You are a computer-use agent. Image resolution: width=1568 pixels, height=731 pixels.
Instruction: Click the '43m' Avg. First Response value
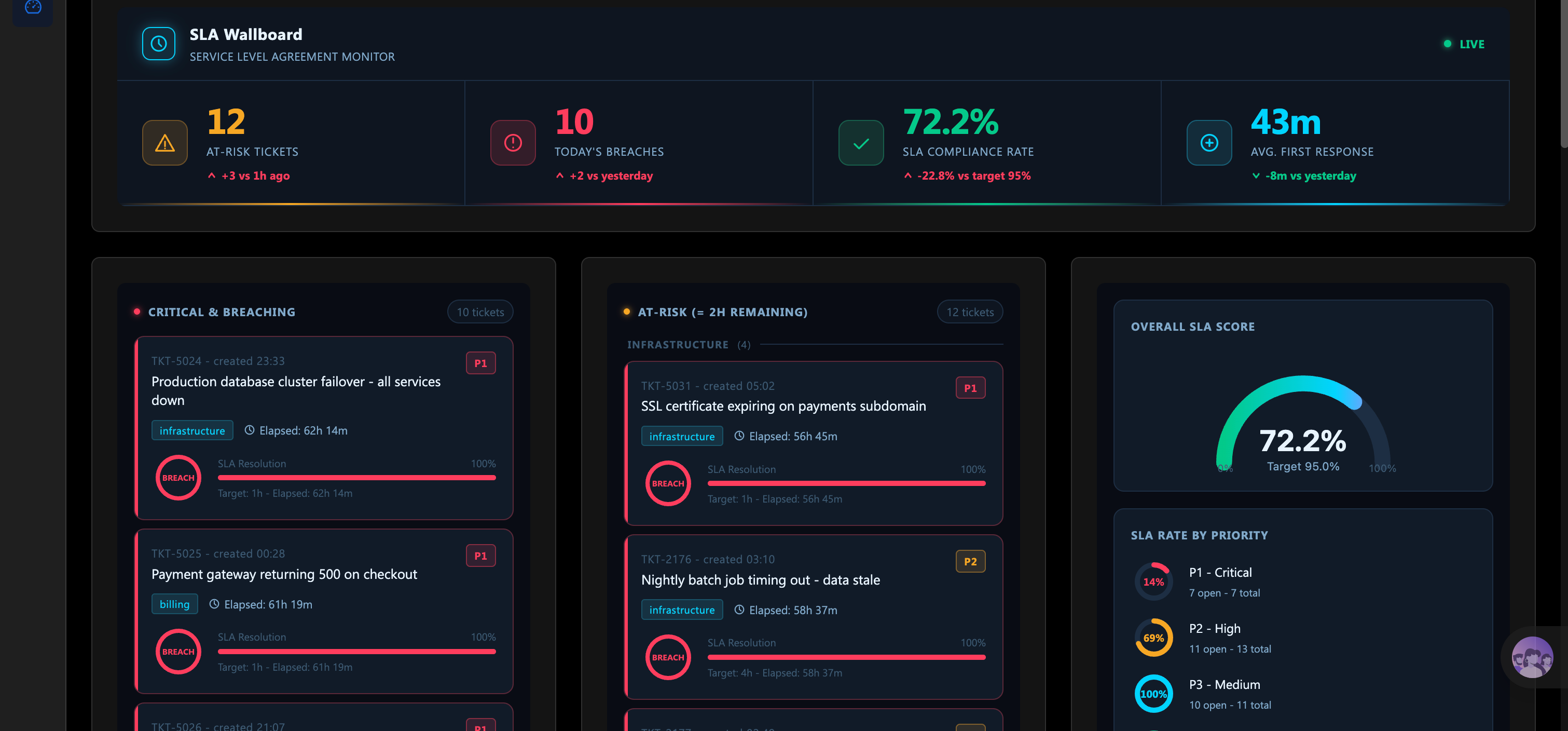[1286, 121]
